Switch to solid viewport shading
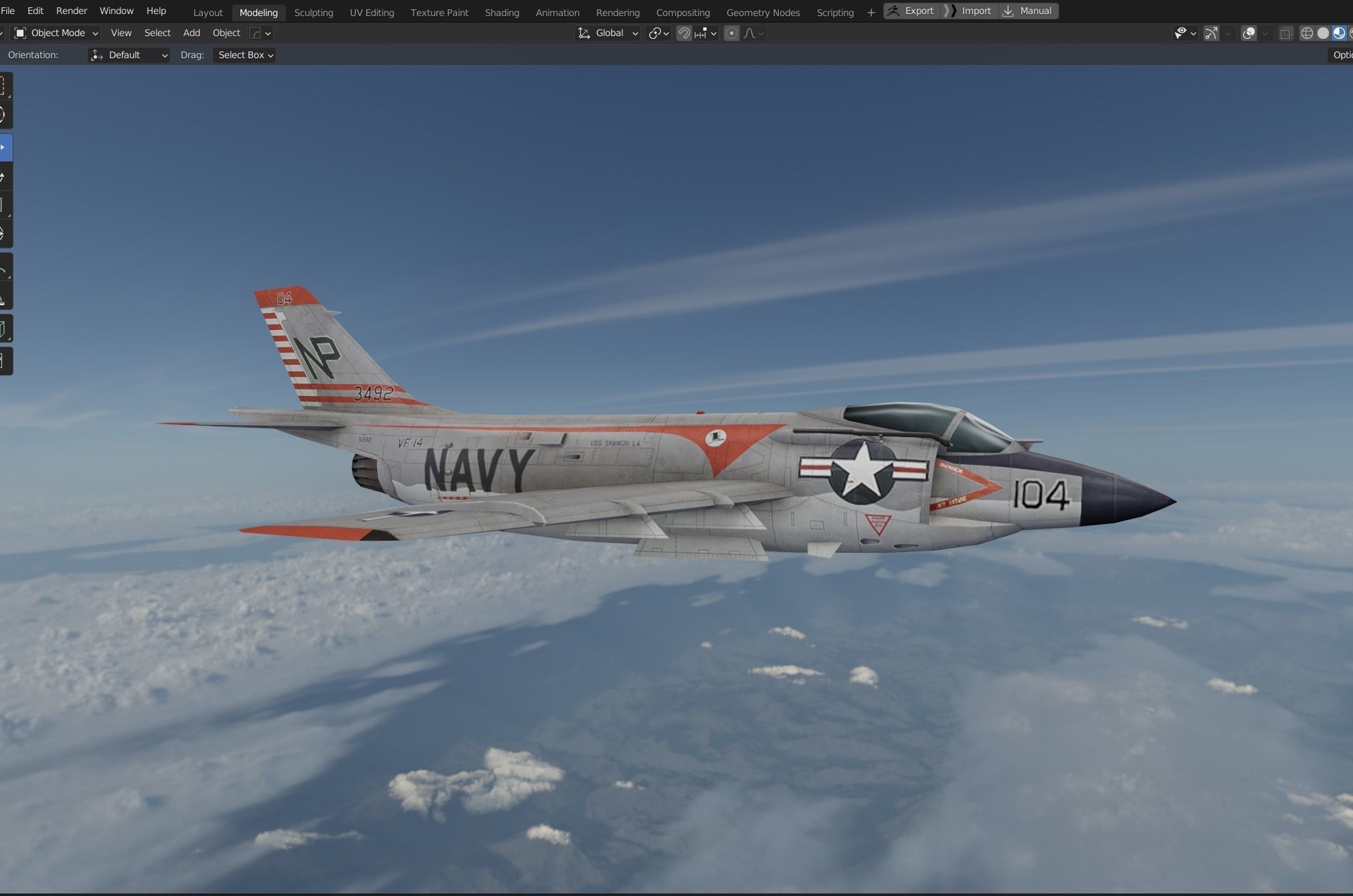 coord(1323,33)
